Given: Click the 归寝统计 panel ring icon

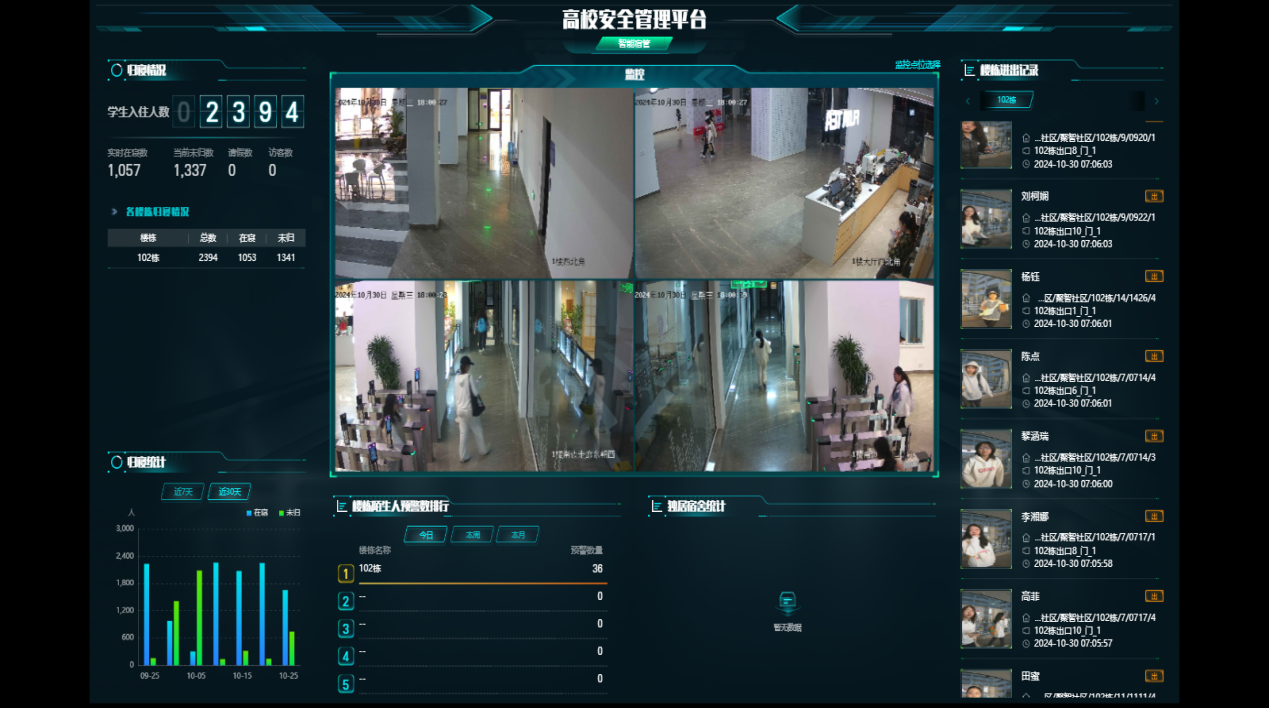Looking at the screenshot, I should pos(116,462).
